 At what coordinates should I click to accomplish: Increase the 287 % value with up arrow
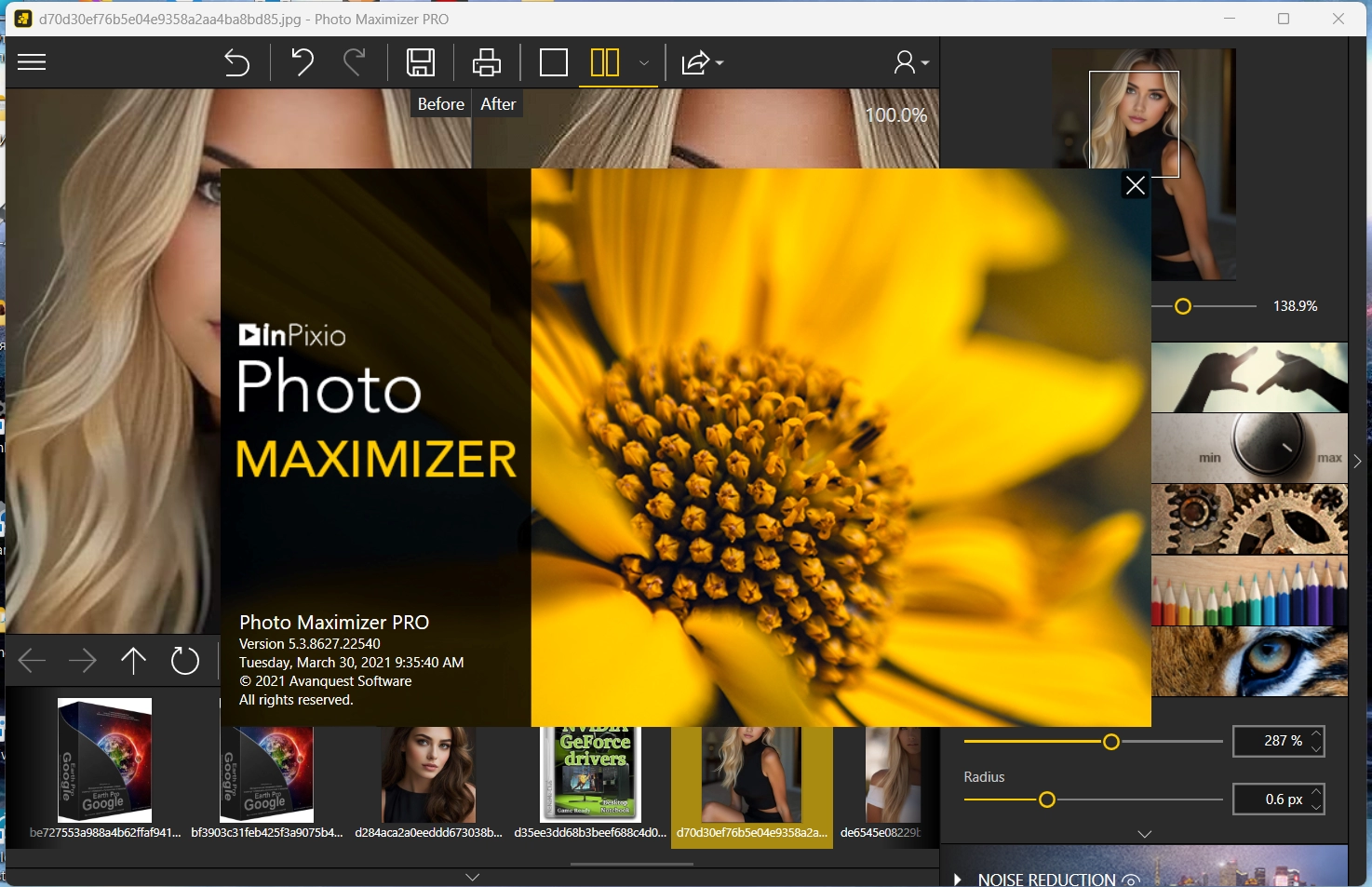[x=1316, y=734]
